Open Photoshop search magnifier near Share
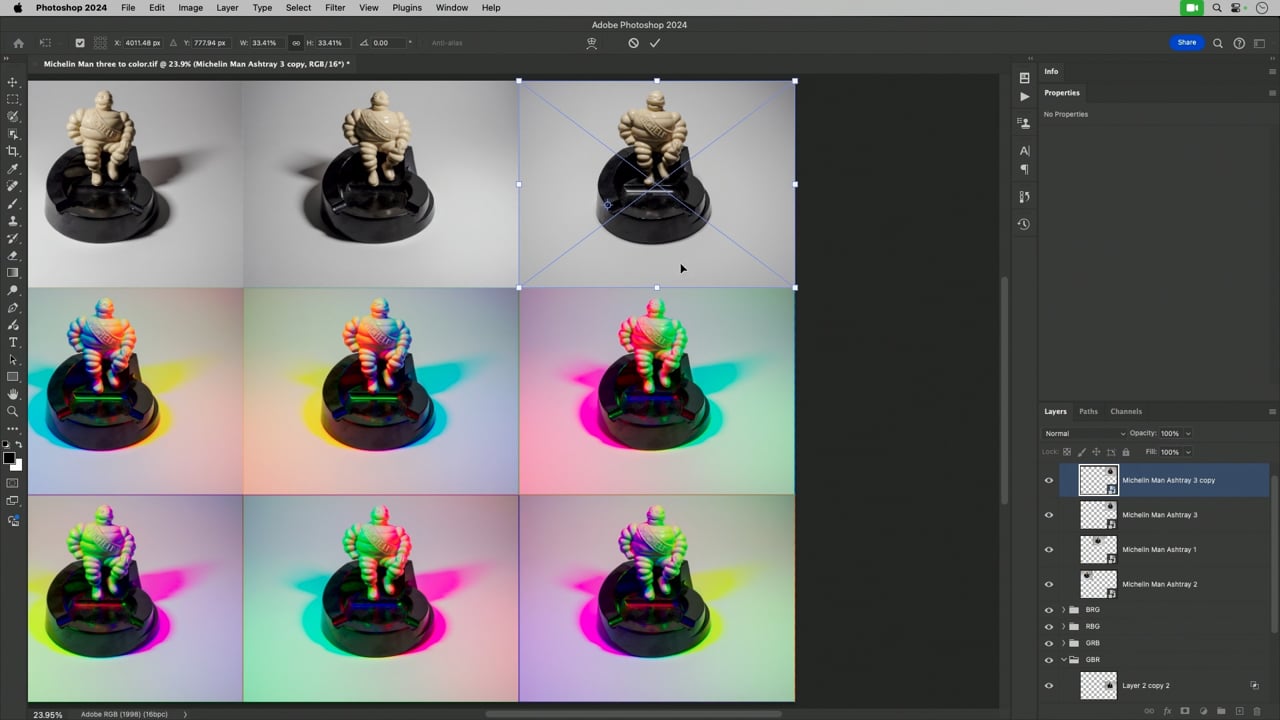Viewport: 1280px width, 720px height. (1217, 43)
